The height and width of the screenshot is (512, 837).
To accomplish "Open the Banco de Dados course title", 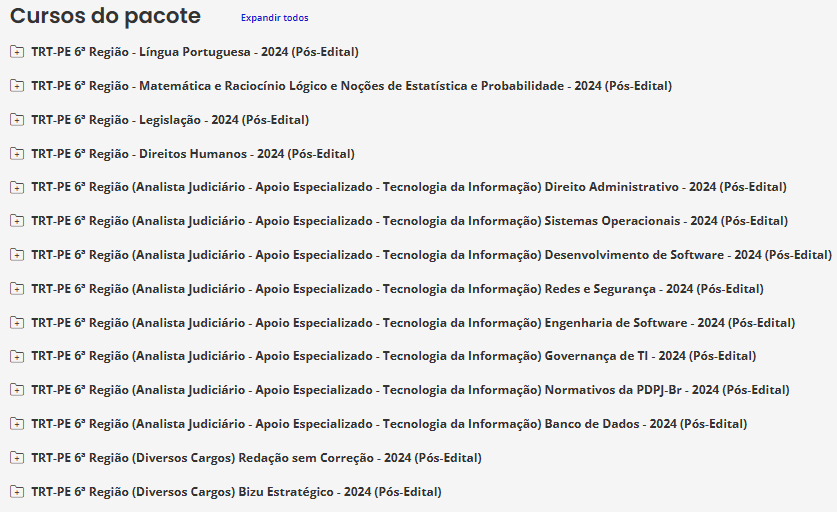I will tap(389, 424).
